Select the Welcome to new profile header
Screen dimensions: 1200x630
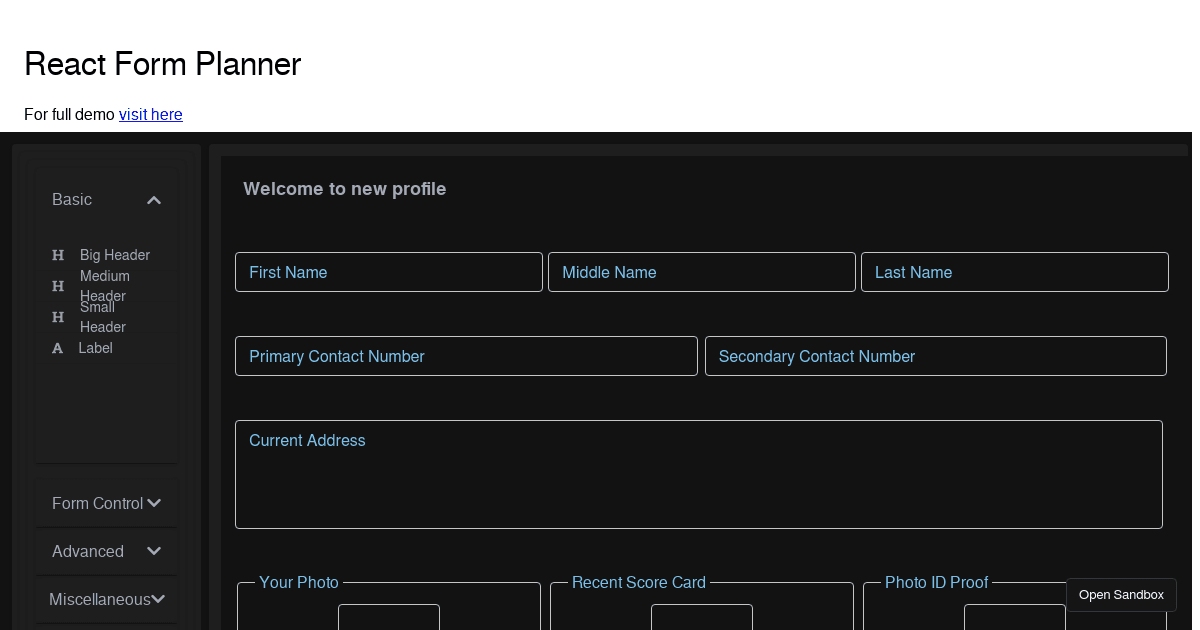[x=345, y=189]
